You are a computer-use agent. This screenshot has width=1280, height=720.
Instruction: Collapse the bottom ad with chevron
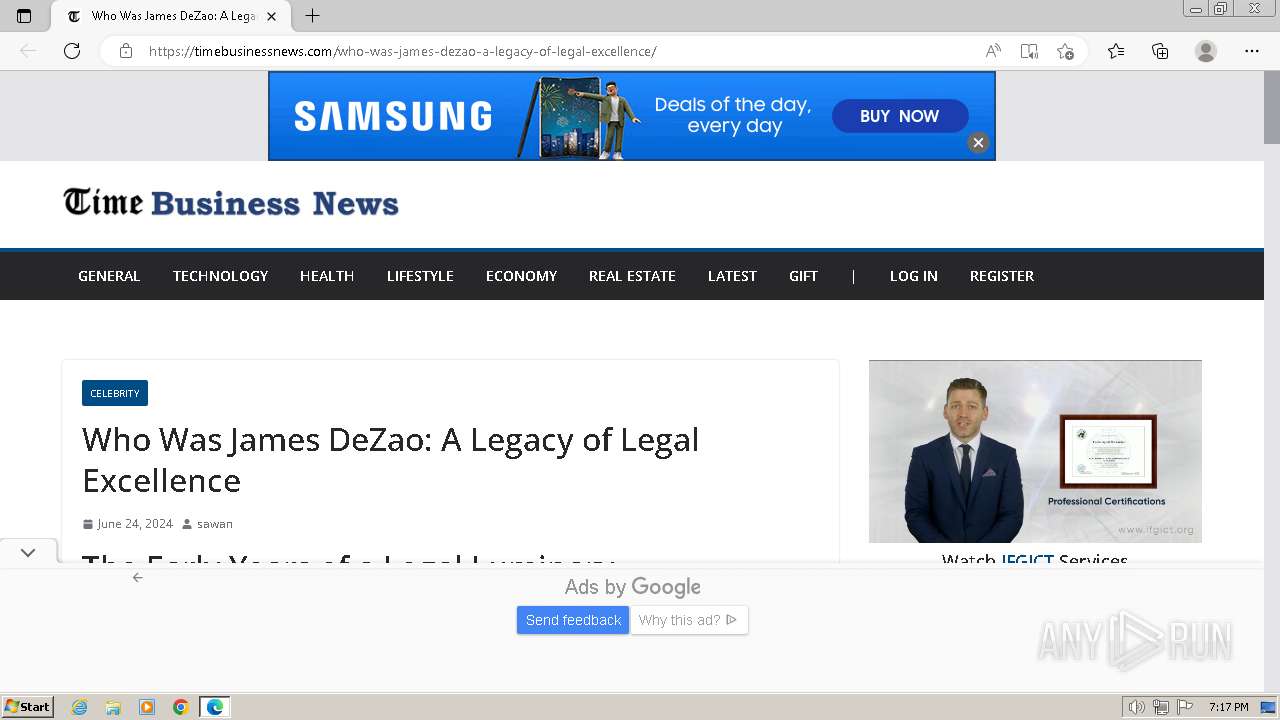(28, 552)
